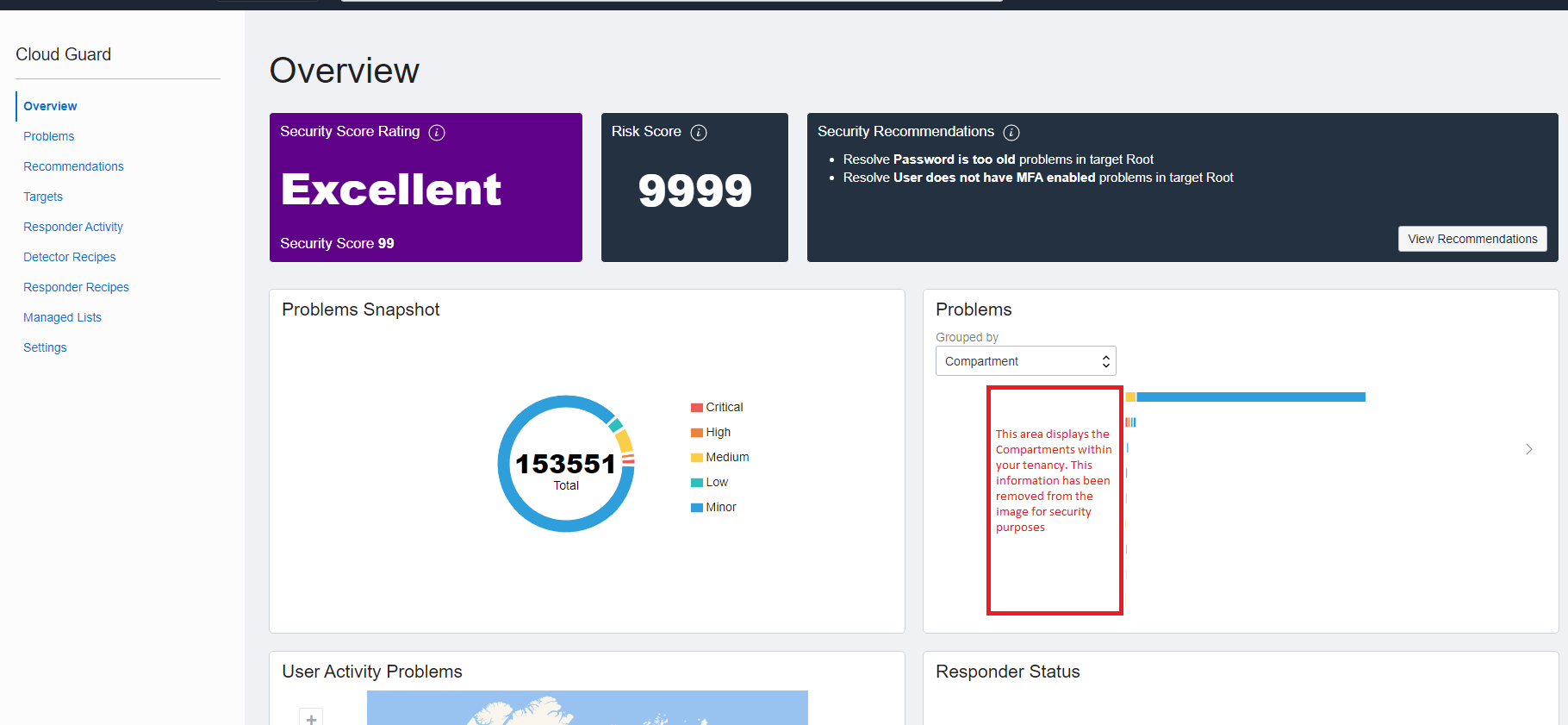Click the 153551 Total donut center
1568x725 pixels.
[566, 471]
